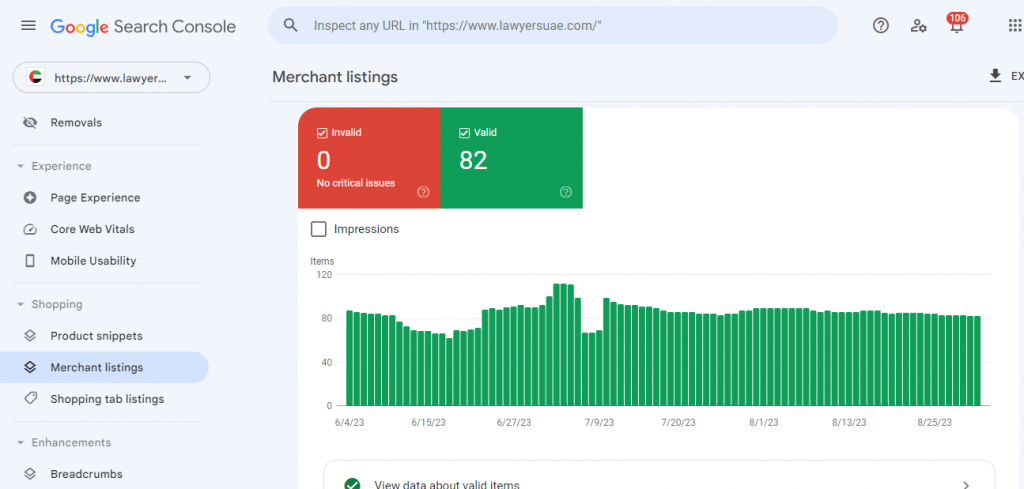Click the No critical issues text
The image size is (1024, 489).
(x=356, y=183)
